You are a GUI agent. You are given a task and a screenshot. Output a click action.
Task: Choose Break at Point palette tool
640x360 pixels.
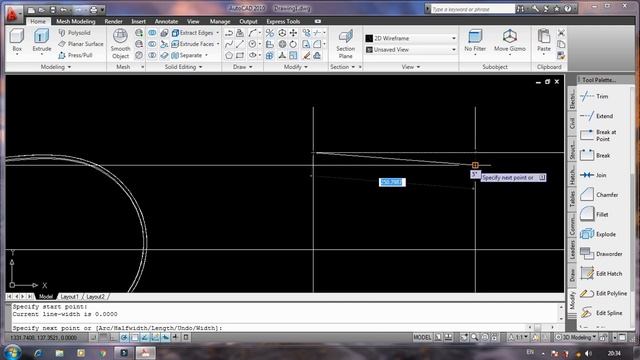coord(598,136)
